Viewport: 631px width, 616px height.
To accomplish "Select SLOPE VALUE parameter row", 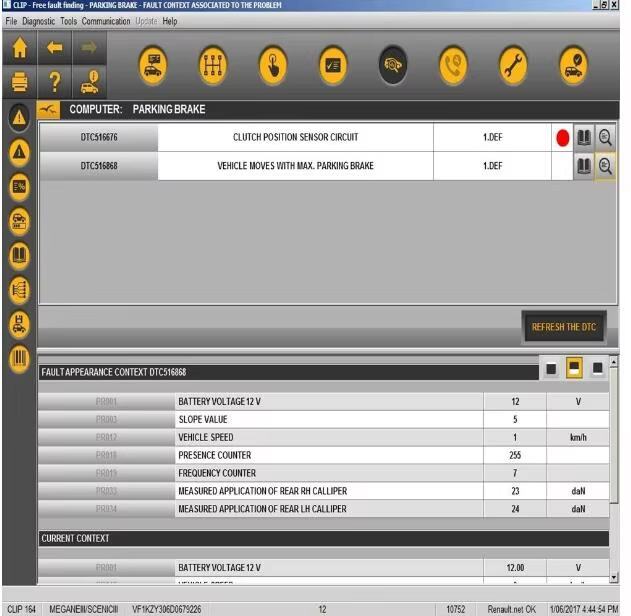I will [324, 419].
